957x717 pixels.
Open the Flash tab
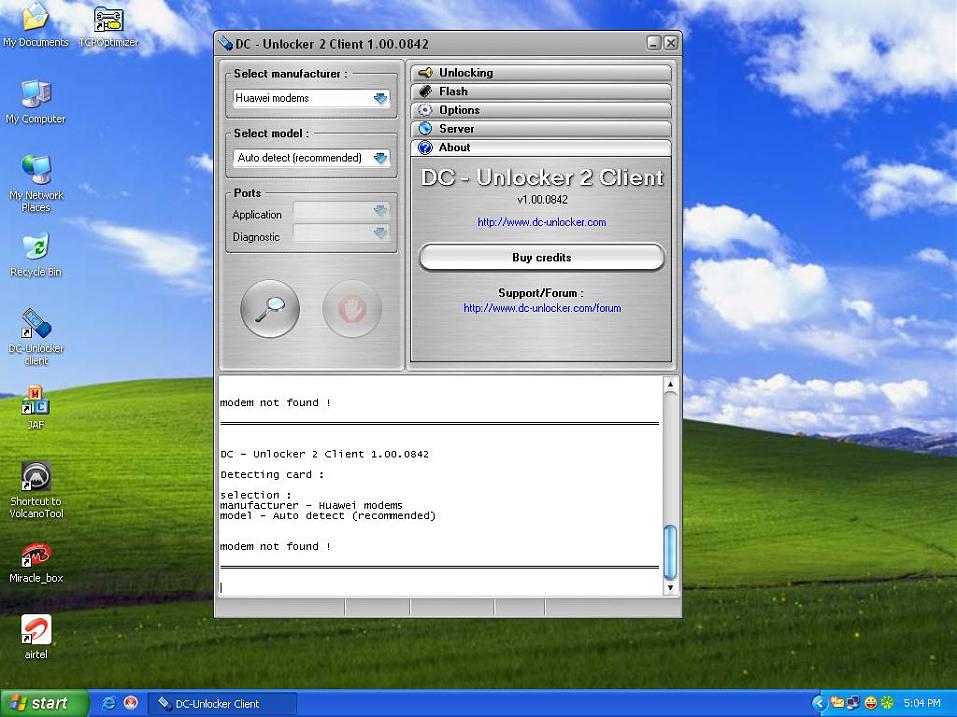(x=541, y=92)
